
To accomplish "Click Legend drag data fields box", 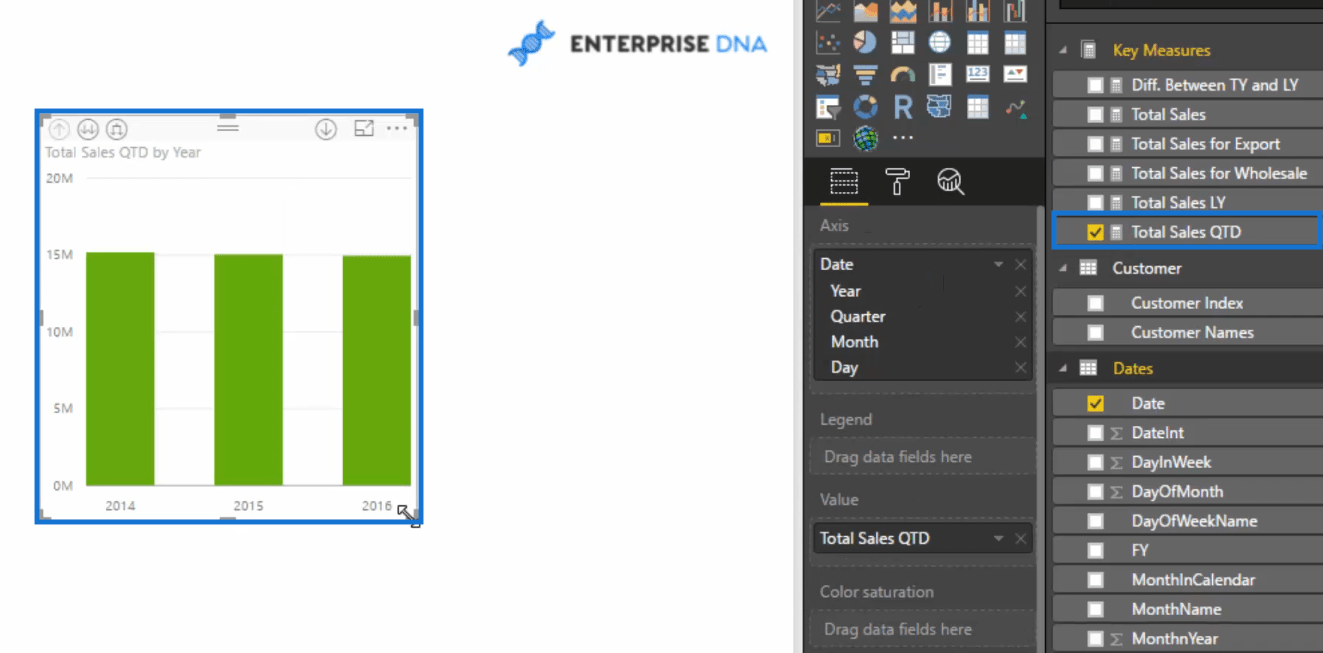I will 923,457.
